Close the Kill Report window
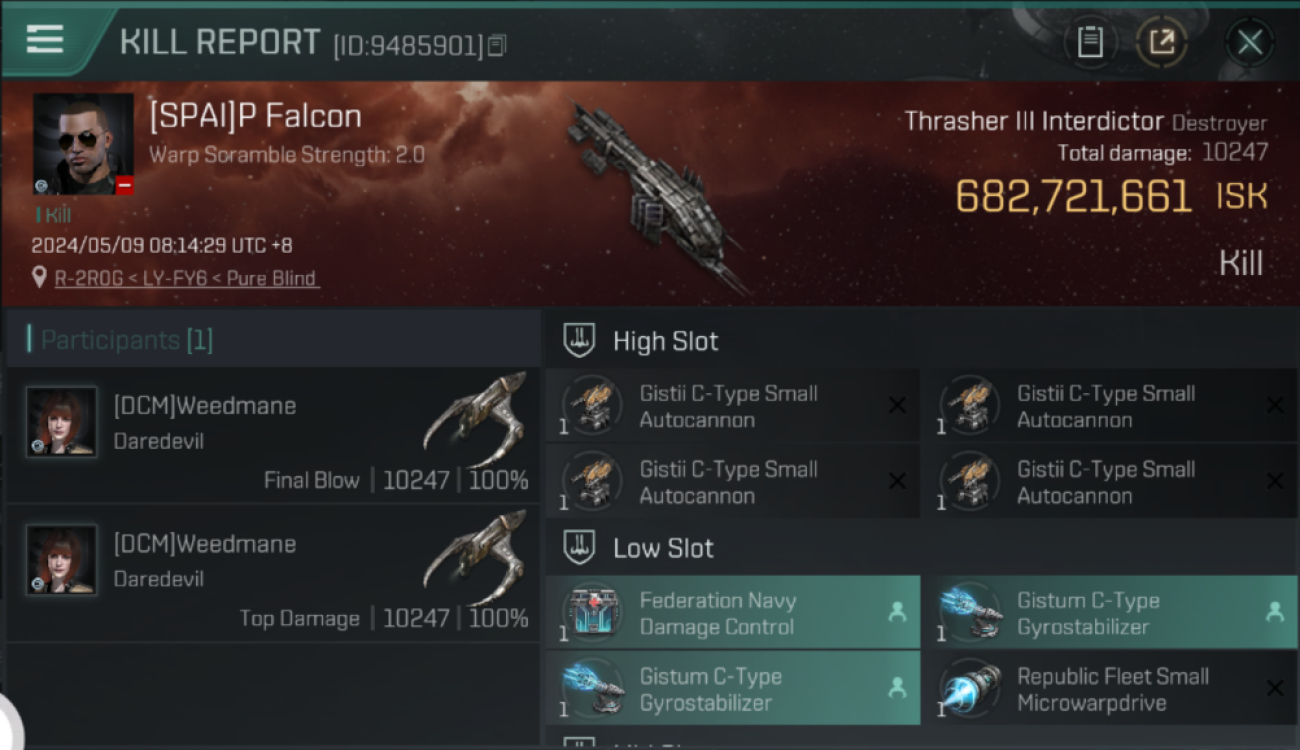 click(x=1249, y=42)
